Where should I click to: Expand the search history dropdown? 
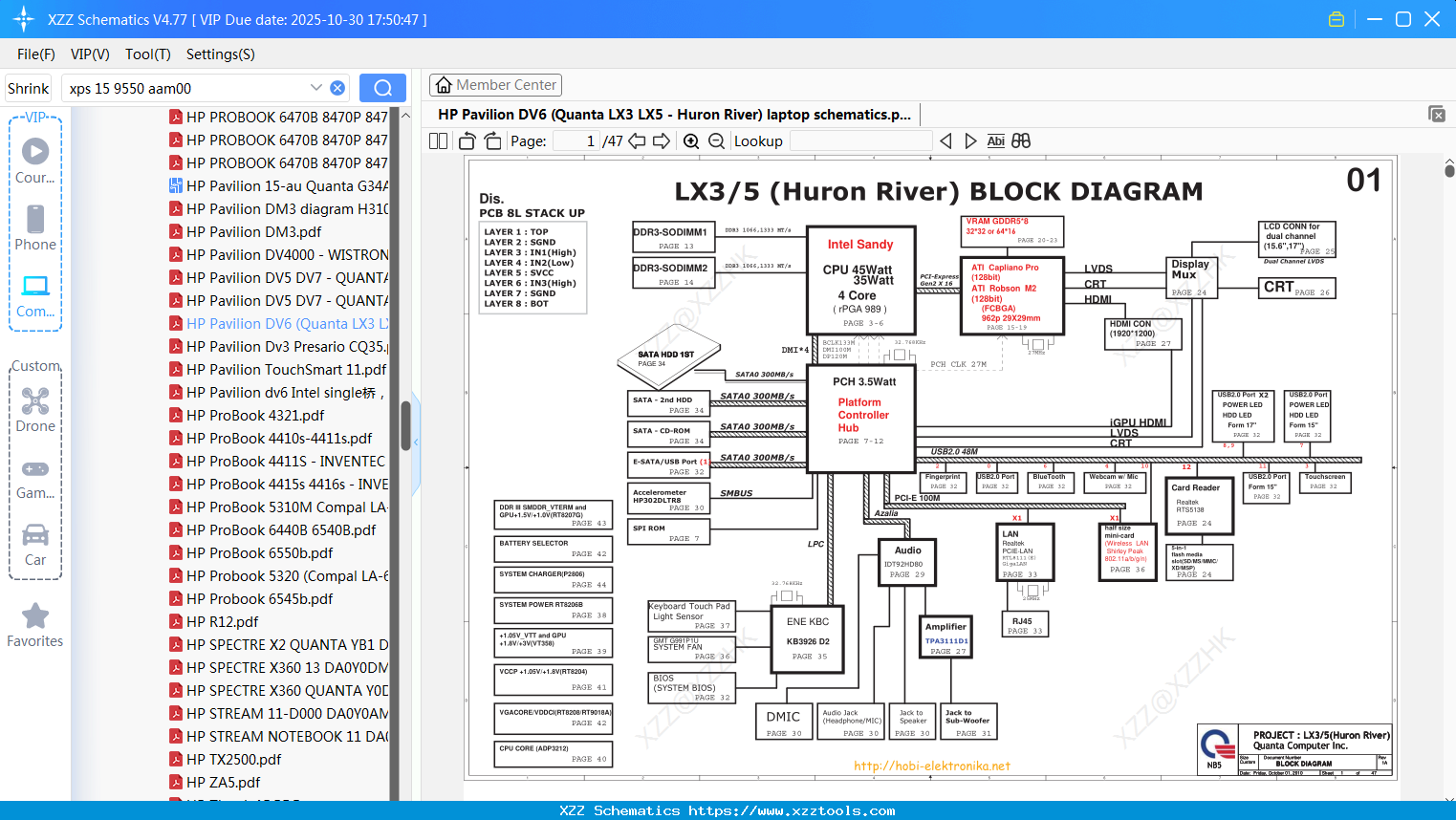point(316,88)
